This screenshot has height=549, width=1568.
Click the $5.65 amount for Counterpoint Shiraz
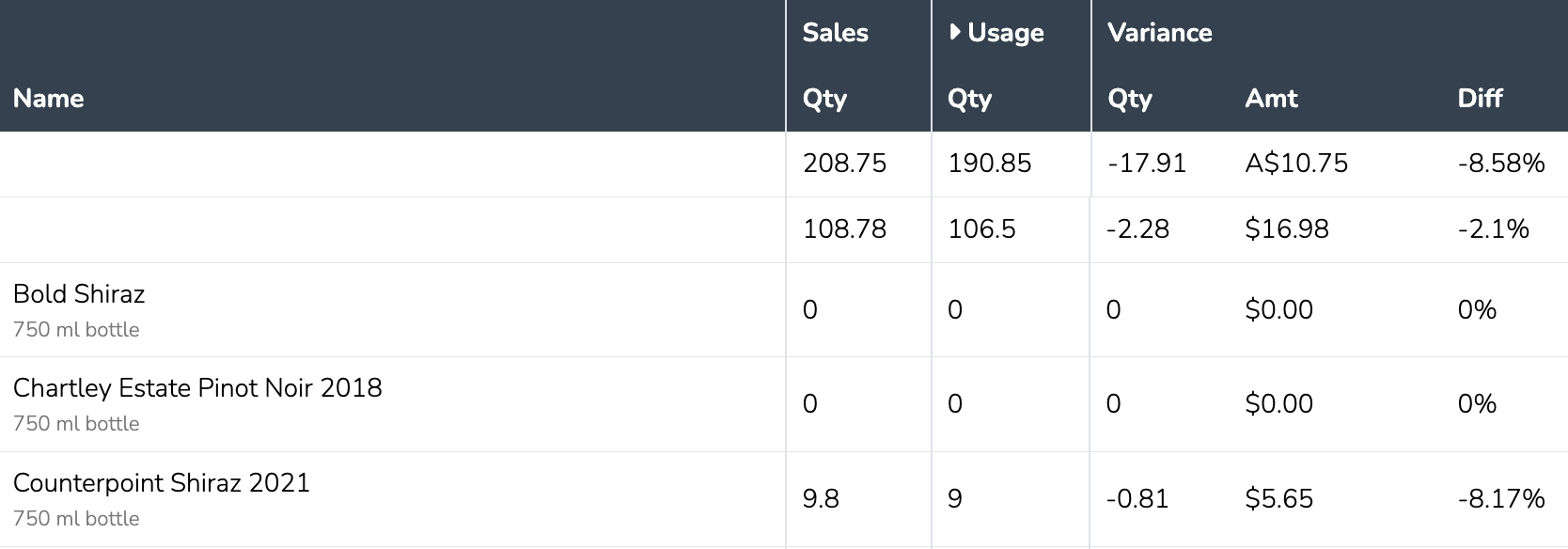click(x=1278, y=498)
